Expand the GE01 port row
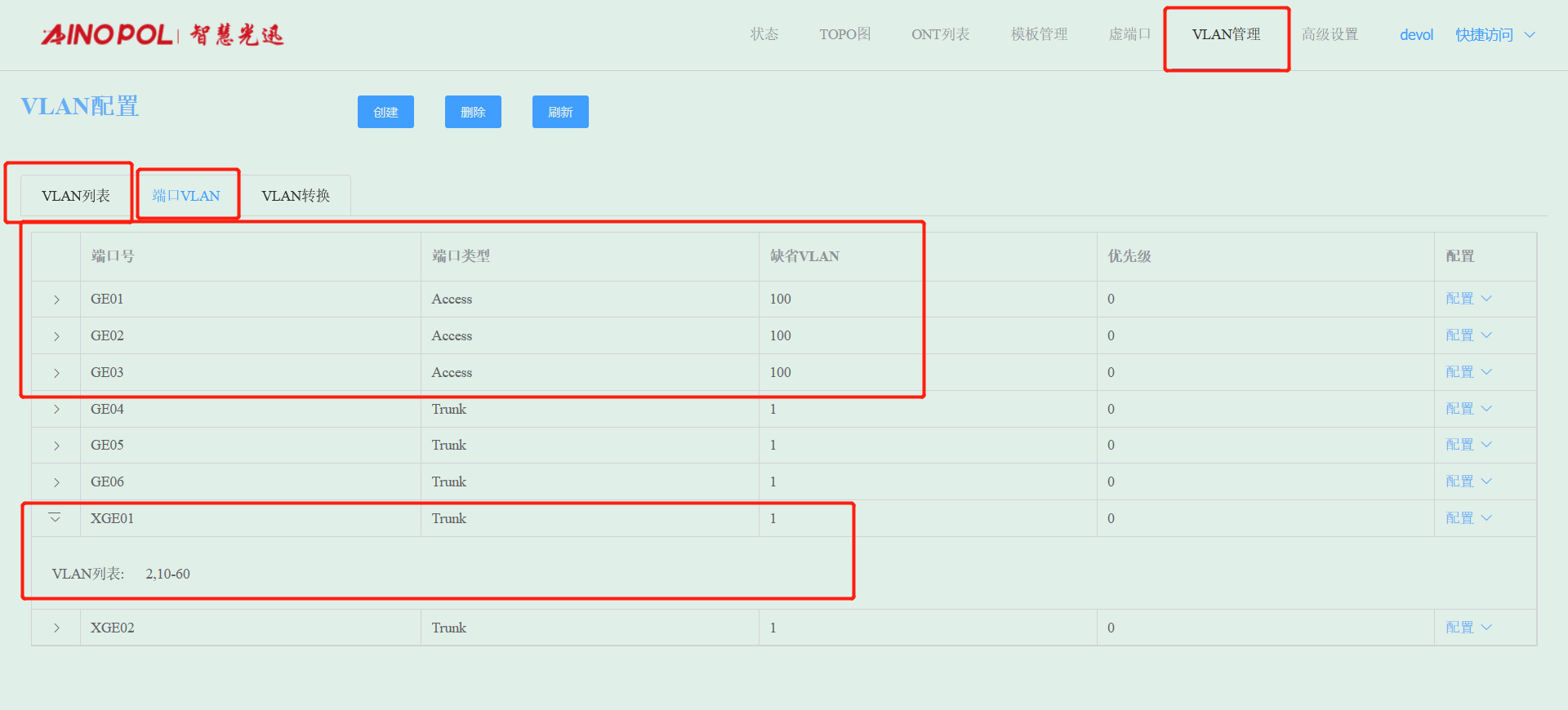The image size is (1568, 710). click(56, 300)
